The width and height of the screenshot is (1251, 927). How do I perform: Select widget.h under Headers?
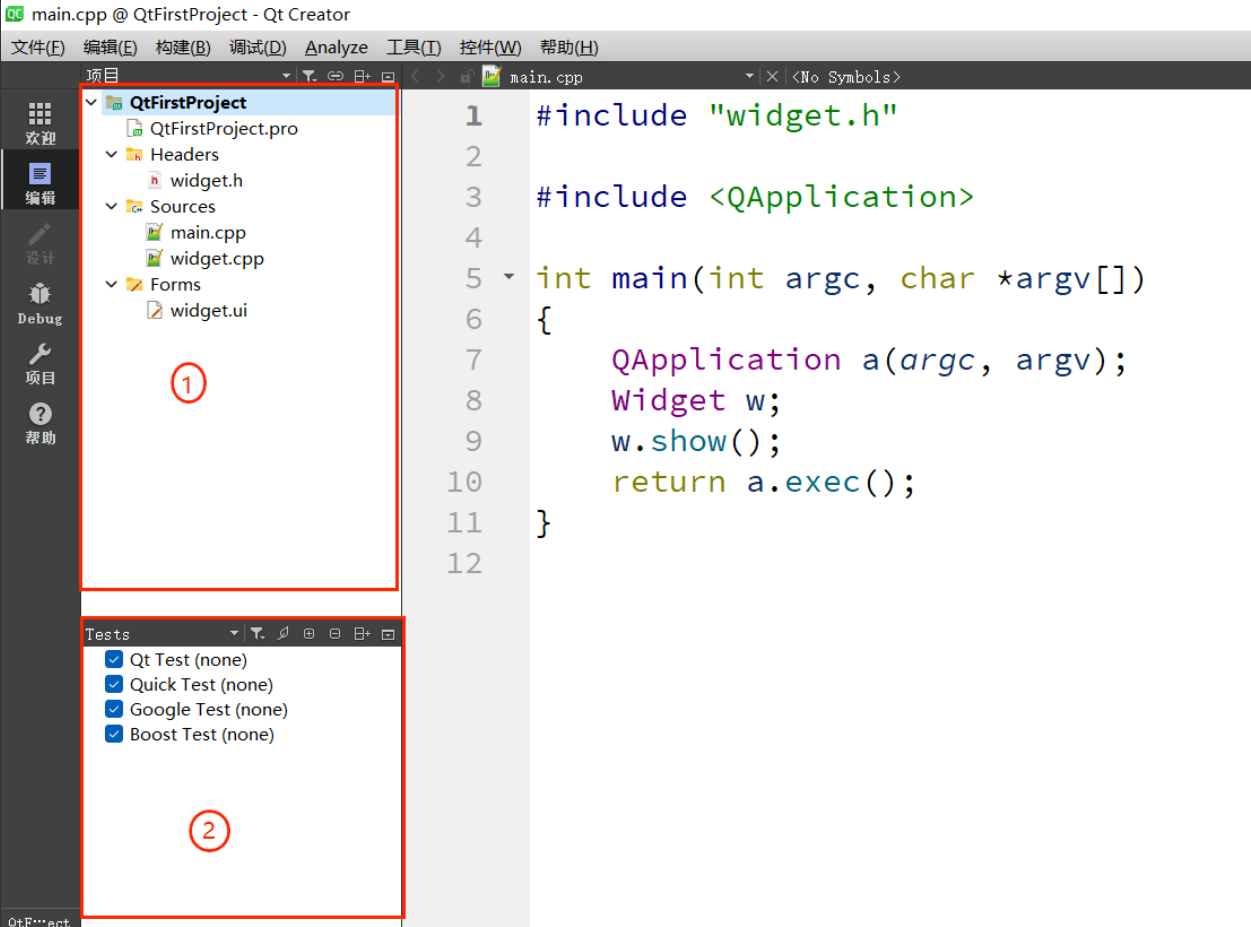[206, 180]
